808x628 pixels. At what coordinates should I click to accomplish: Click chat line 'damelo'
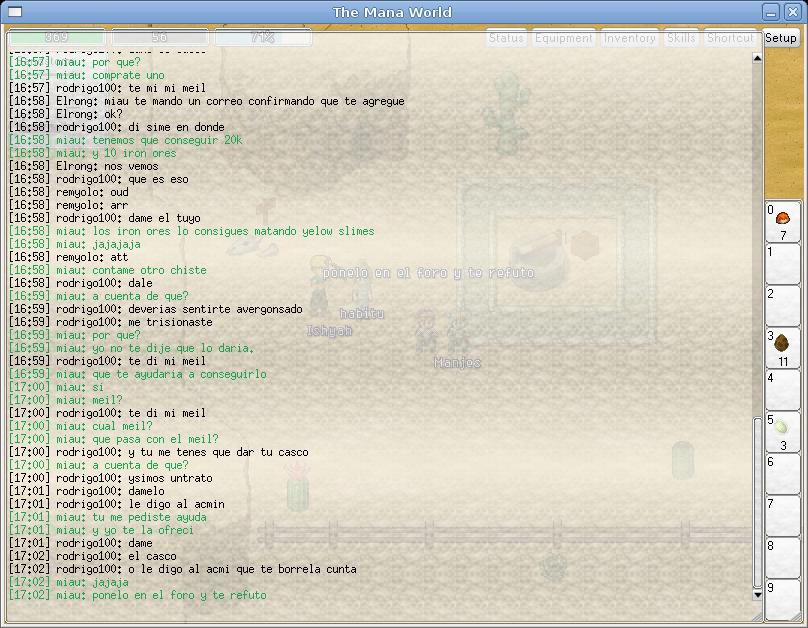tap(86, 491)
